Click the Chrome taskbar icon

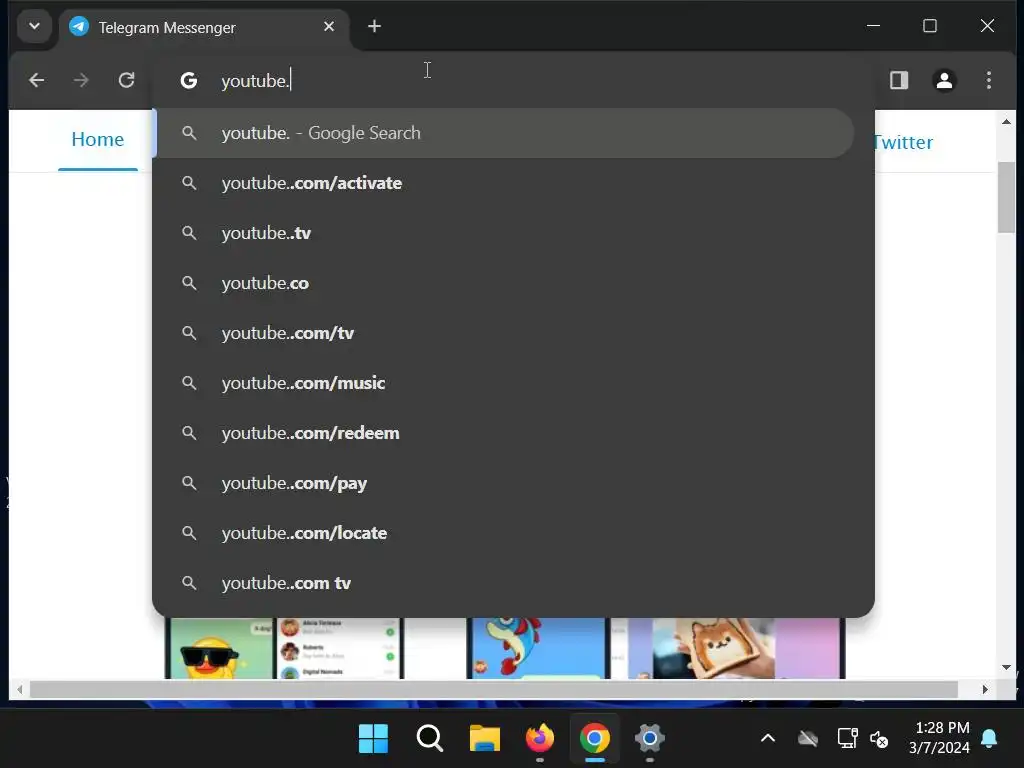tap(594, 739)
